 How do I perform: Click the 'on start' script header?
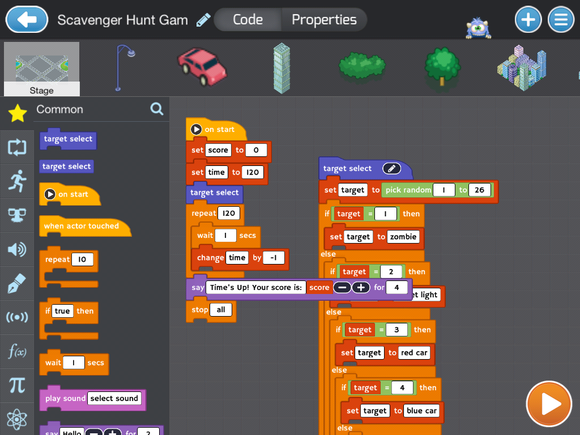coord(216,129)
